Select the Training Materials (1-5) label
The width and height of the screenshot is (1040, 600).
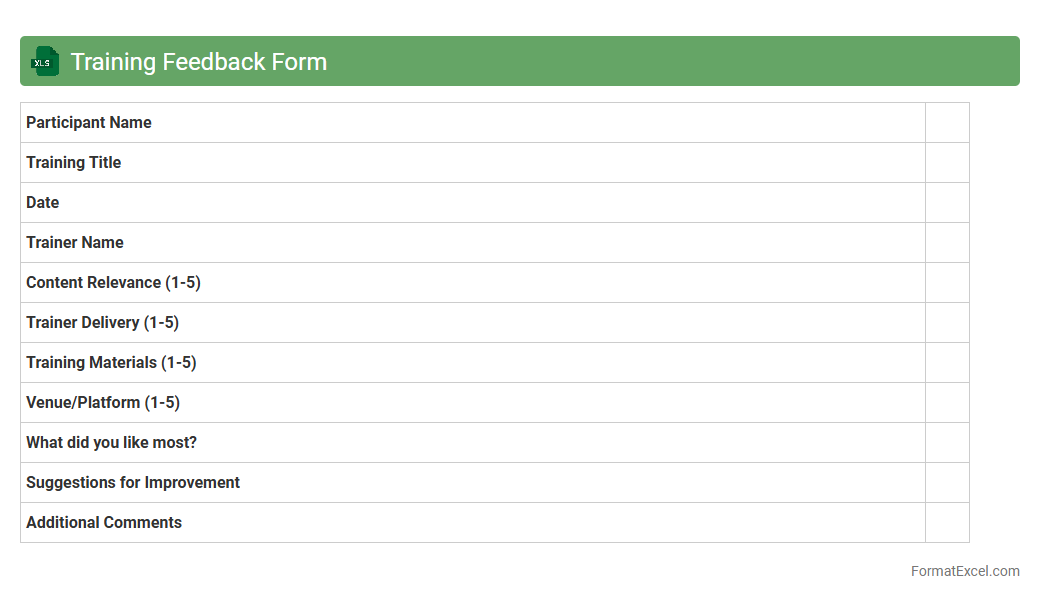pyautogui.click(x=111, y=362)
